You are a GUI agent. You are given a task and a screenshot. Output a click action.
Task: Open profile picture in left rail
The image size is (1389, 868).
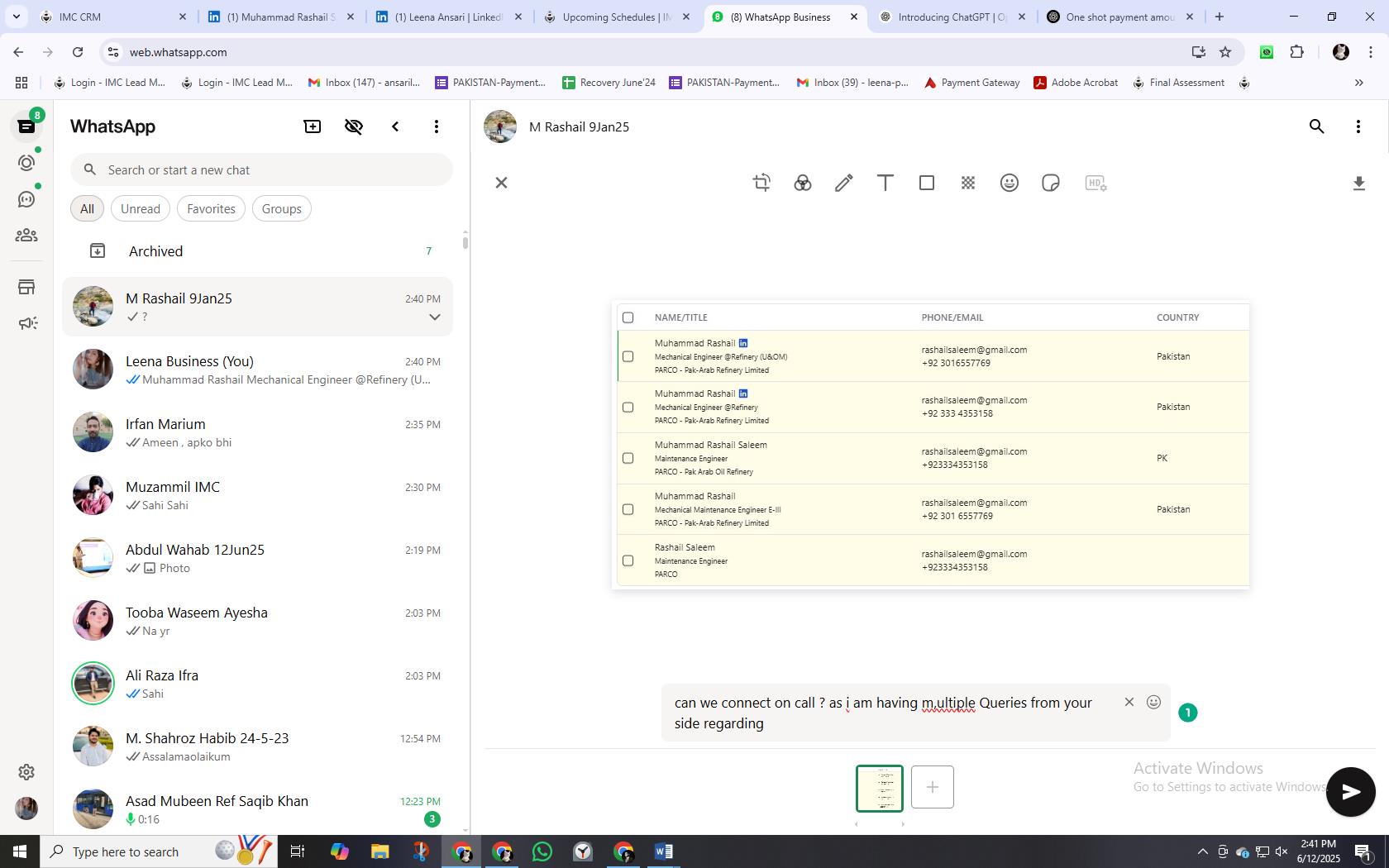[x=26, y=808]
